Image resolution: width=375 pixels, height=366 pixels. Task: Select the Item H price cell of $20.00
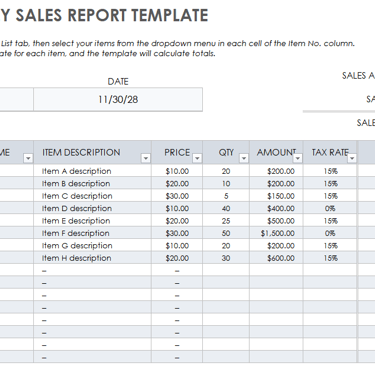(177, 258)
